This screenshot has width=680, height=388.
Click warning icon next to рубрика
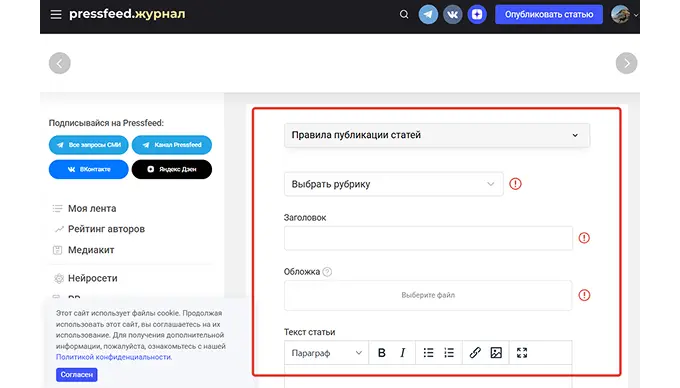[x=515, y=184]
